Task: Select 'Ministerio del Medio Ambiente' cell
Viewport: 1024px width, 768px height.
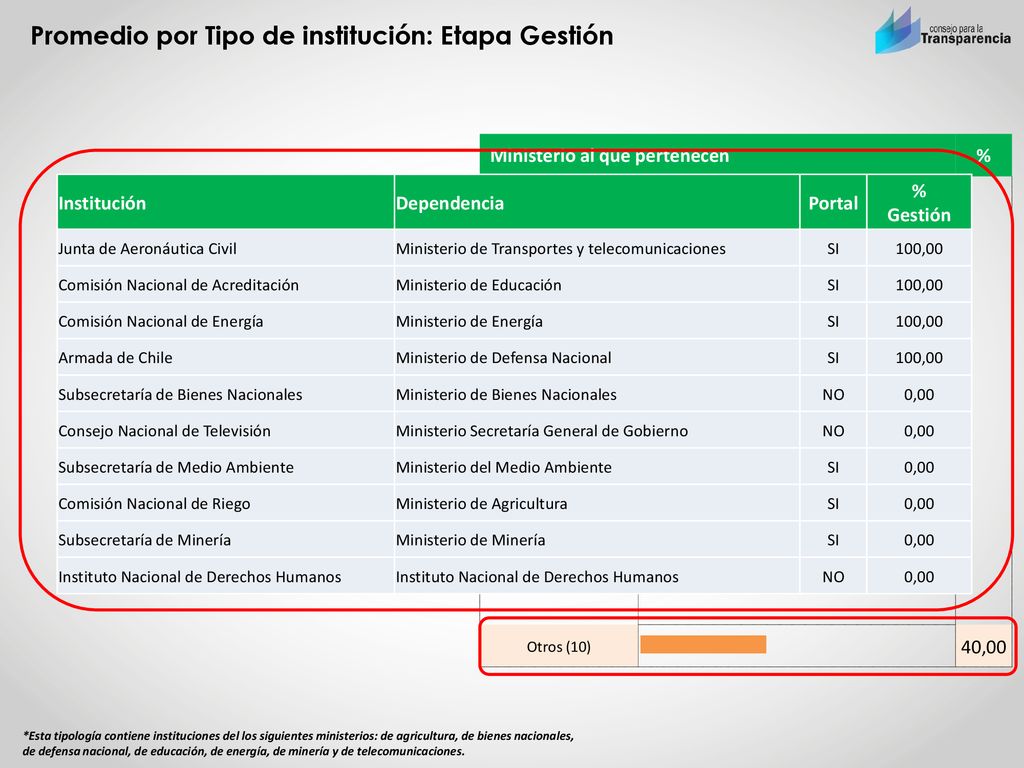Action: [597, 468]
